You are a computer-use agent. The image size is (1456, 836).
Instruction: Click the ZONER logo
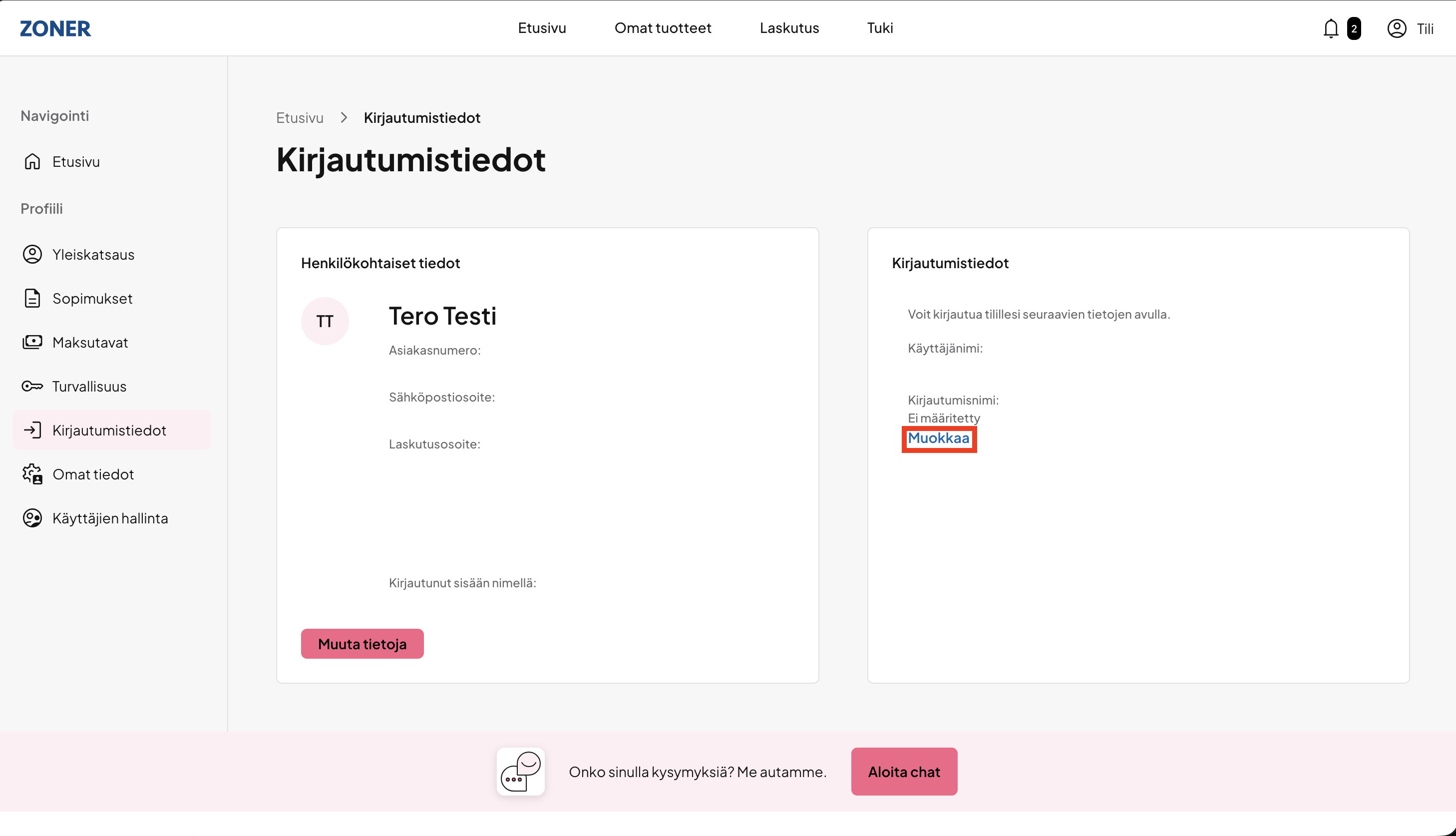[55, 28]
